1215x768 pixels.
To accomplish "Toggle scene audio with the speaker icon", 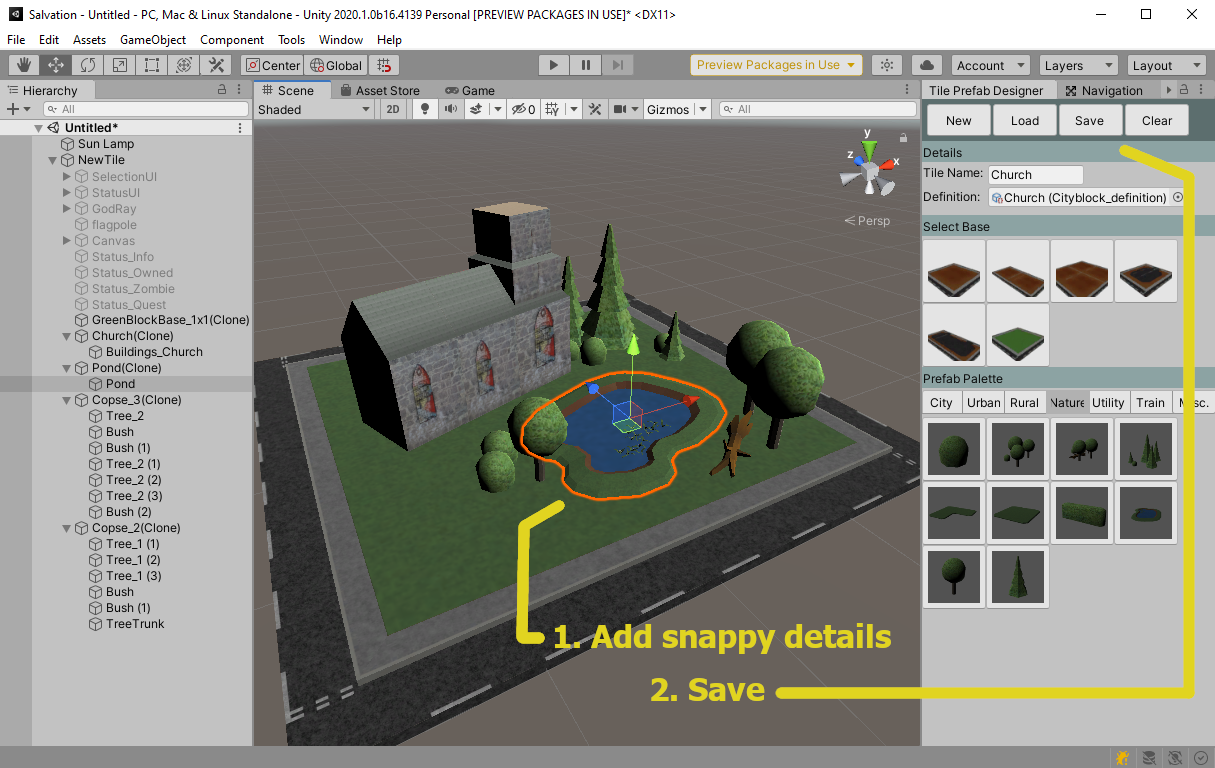I will (x=450, y=109).
